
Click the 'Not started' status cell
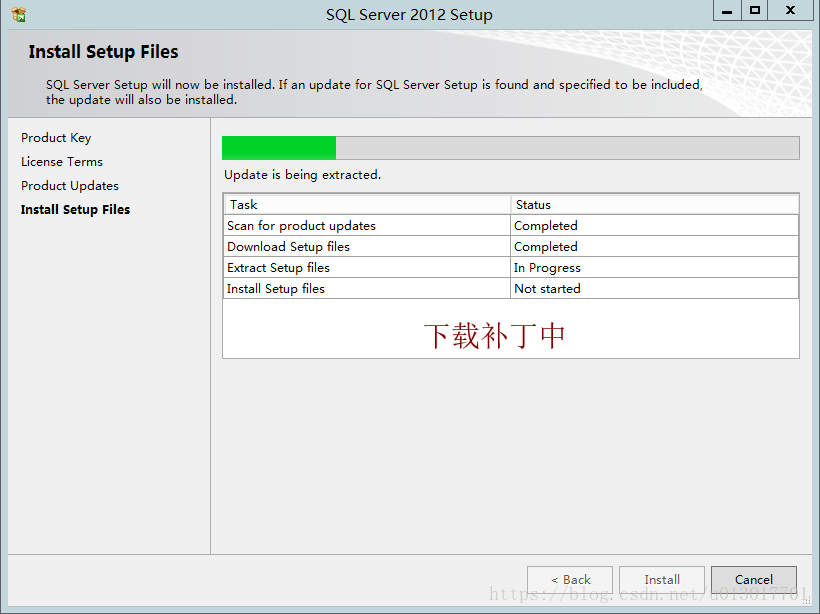point(655,288)
